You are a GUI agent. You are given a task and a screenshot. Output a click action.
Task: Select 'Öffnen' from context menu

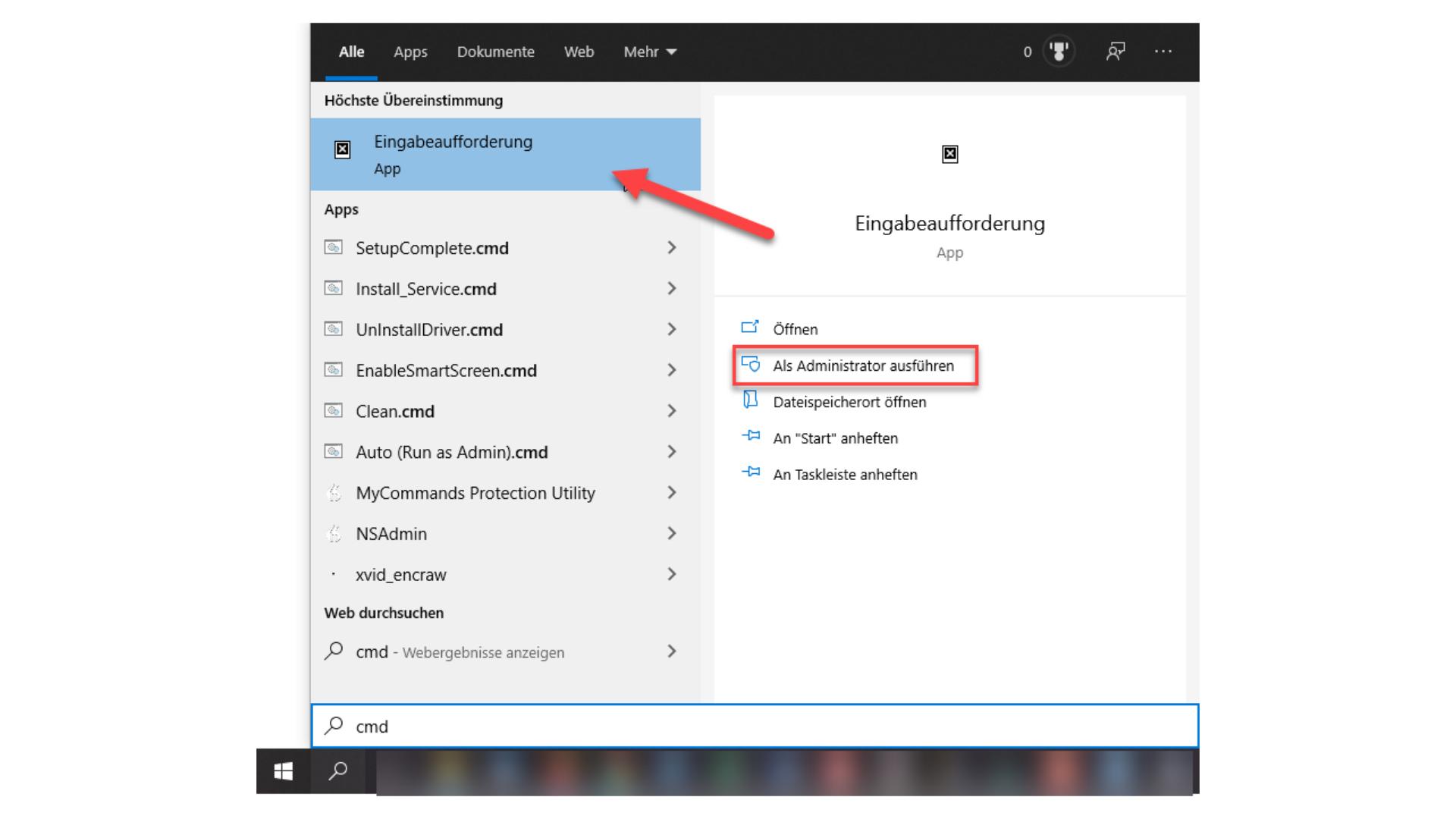point(793,328)
